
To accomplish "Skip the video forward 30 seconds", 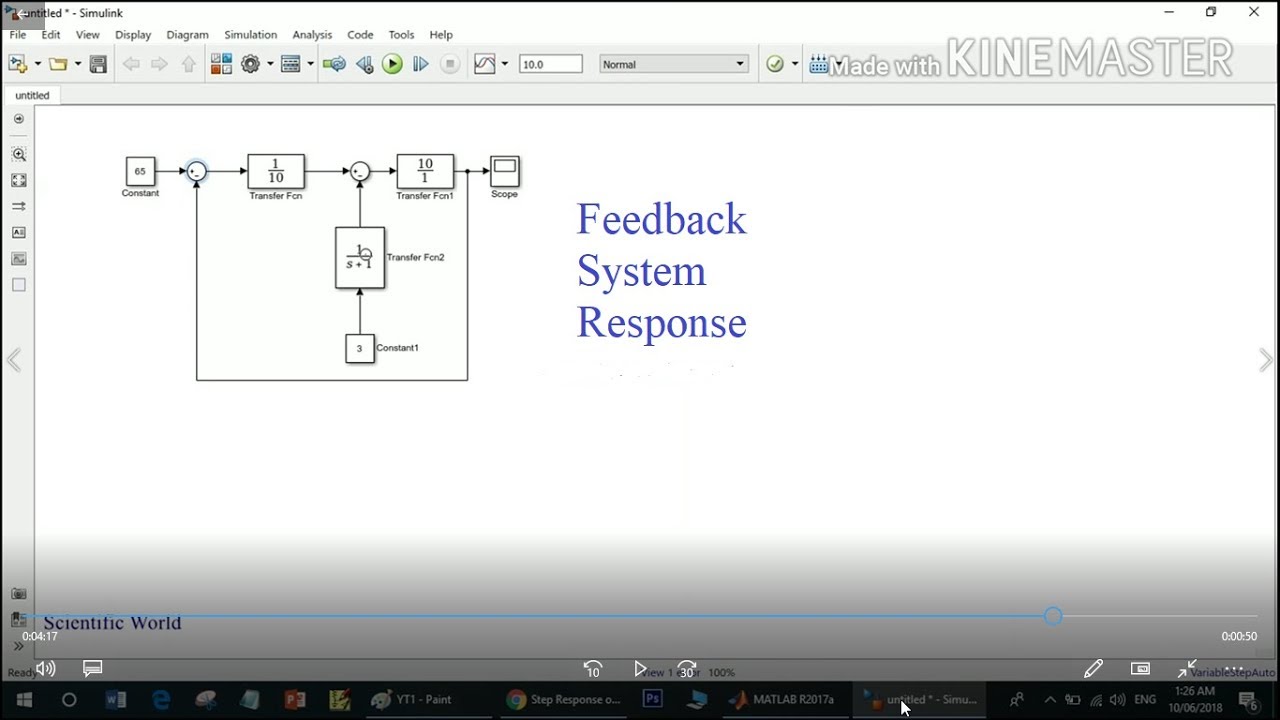I will coord(687,669).
